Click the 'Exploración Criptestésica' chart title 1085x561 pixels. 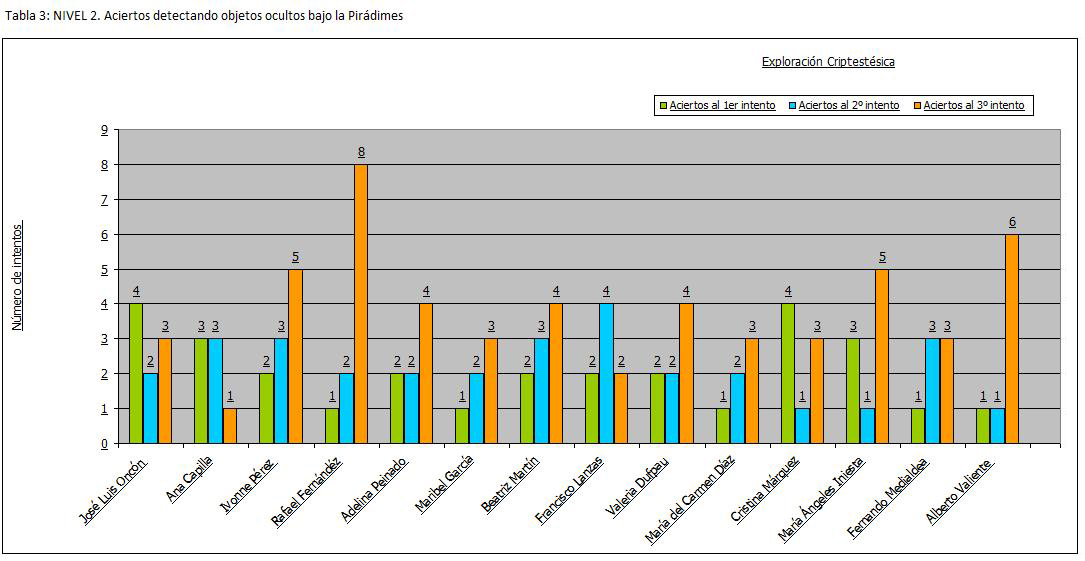(828, 62)
